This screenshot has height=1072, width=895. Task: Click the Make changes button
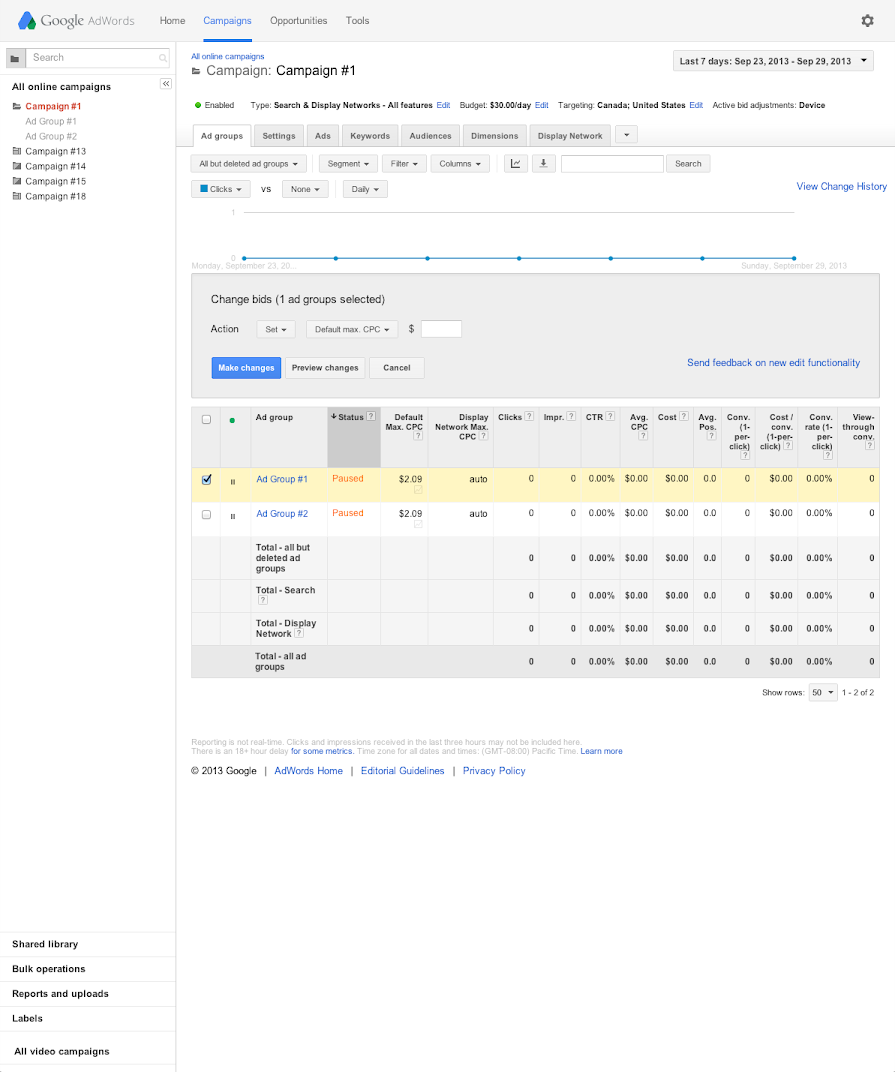(x=246, y=367)
